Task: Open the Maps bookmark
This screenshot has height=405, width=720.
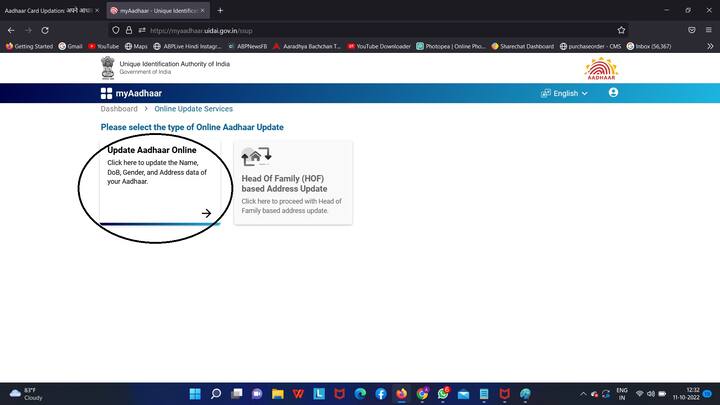Action: click(x=136, y=46)
